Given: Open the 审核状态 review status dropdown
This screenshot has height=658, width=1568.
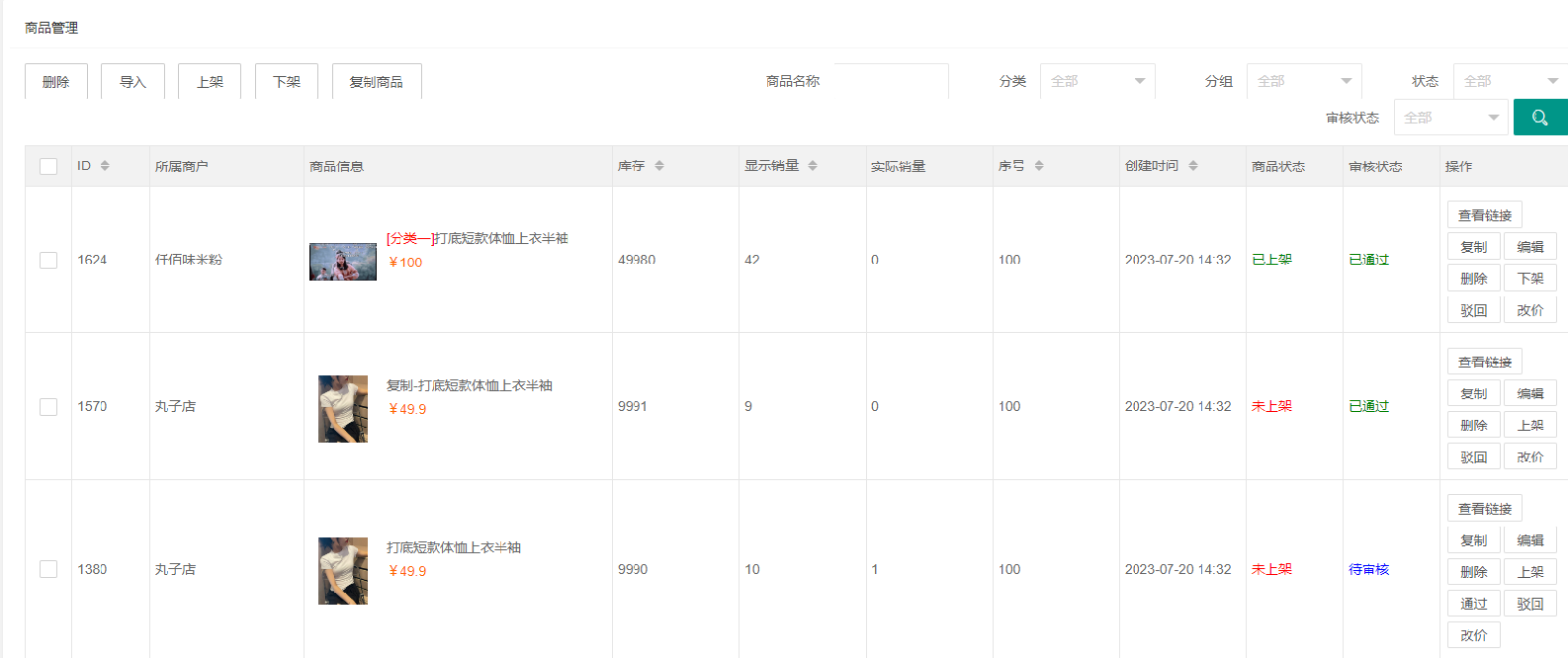Looking at the screenshot, I should pyautogui.click(x=1450, y=118).
